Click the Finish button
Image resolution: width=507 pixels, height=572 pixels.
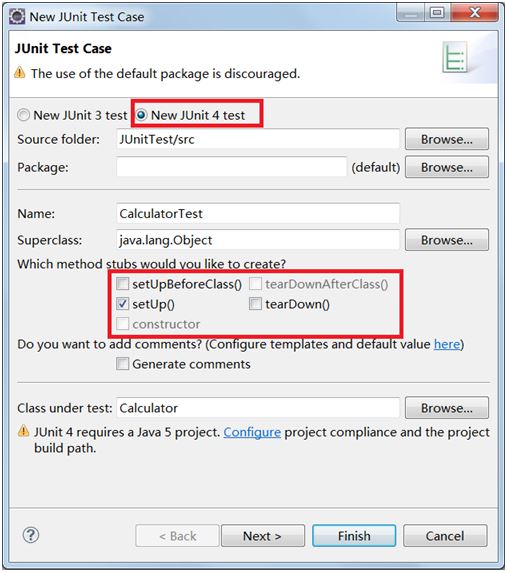coord(354,536)
